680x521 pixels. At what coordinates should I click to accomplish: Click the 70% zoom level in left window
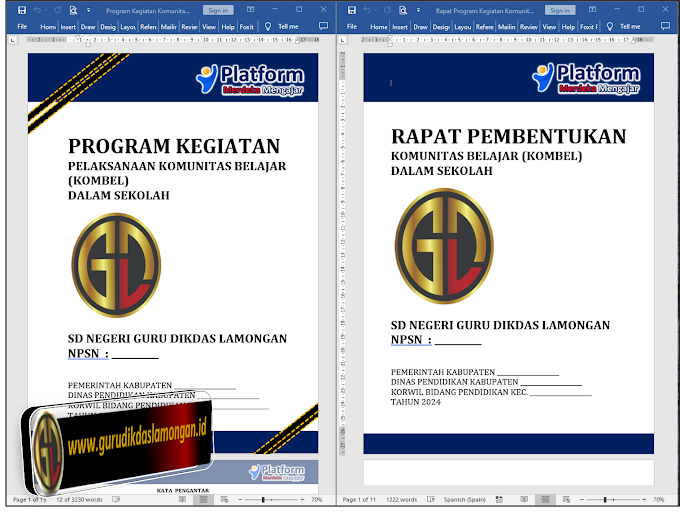(317, 500)
